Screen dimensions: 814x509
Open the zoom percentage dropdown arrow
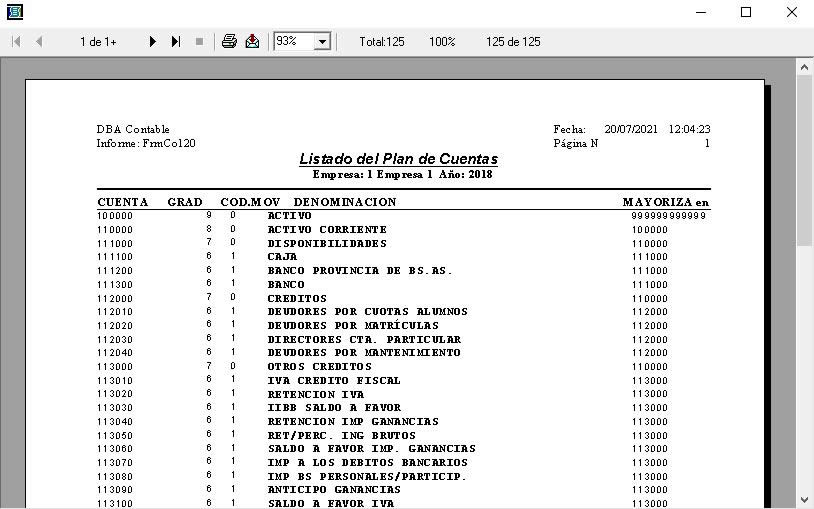tap(322, 42)
